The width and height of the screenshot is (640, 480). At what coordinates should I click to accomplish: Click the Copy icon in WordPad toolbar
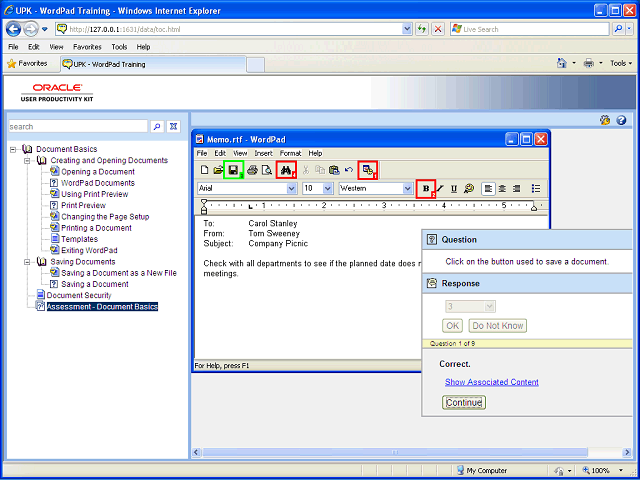[x=320, y=170]
